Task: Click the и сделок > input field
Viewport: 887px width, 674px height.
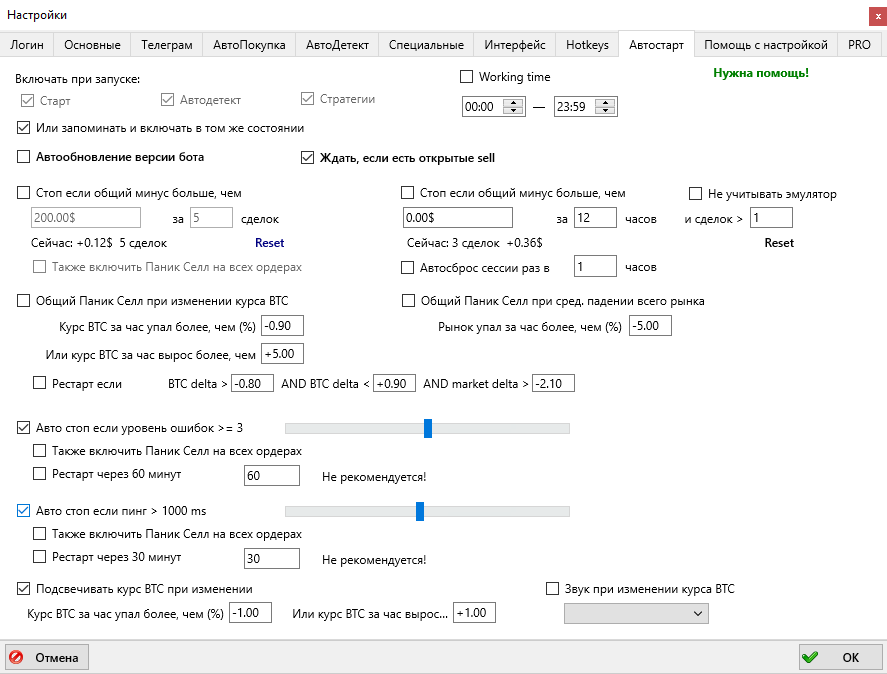Action: (771, 218)
